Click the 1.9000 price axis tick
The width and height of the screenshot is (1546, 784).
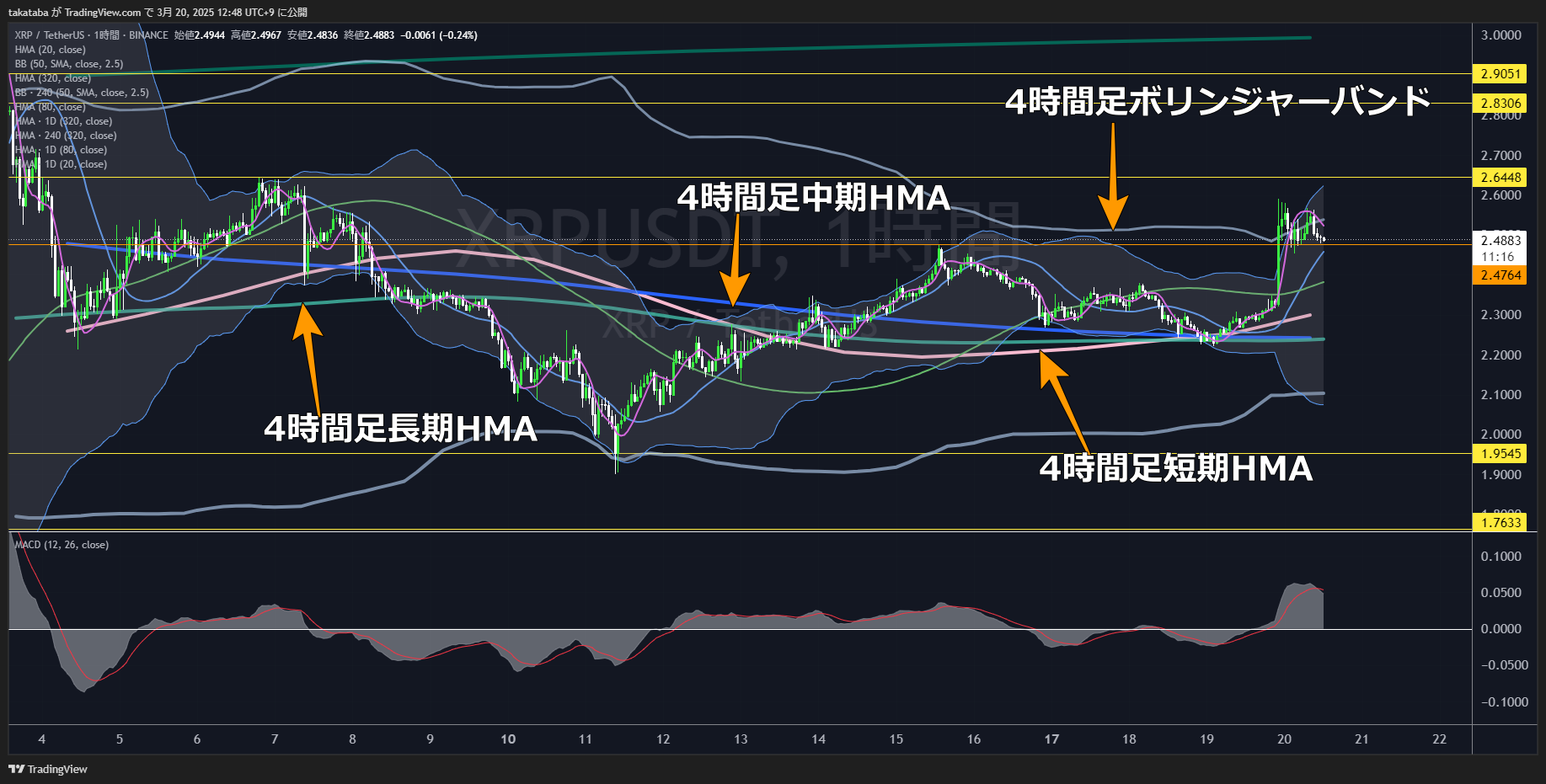[1501, 475]
